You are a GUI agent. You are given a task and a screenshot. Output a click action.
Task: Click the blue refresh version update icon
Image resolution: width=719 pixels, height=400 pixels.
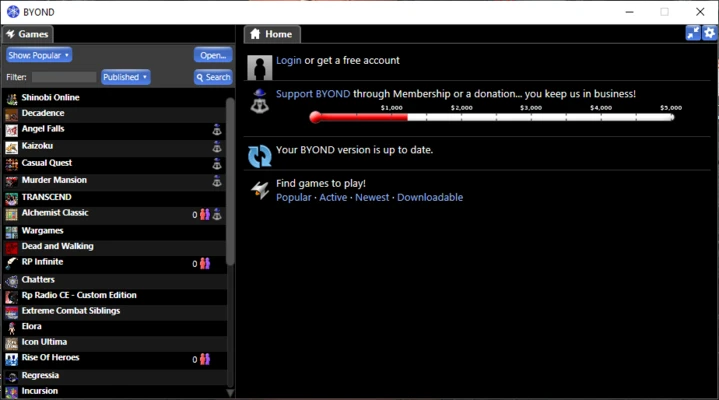point(259,155)
